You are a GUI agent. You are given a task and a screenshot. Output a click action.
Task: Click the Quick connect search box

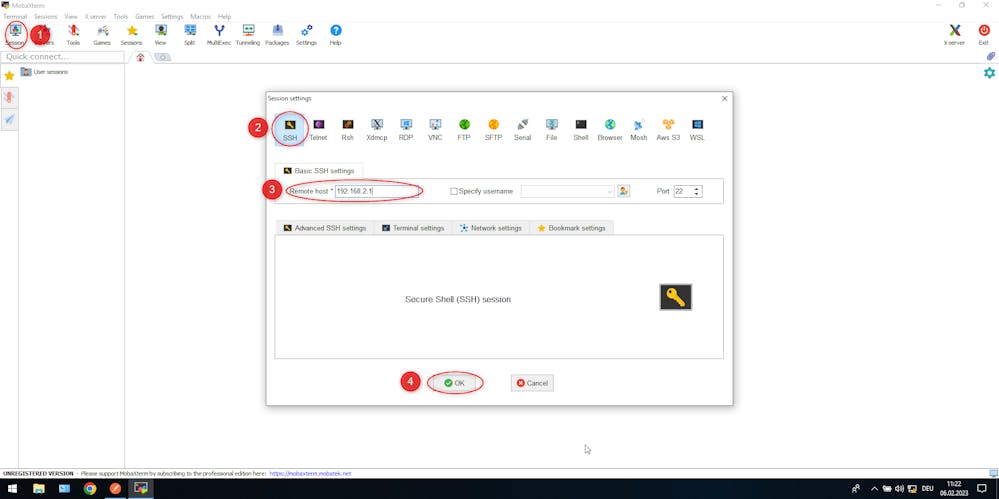click(62, 57)
